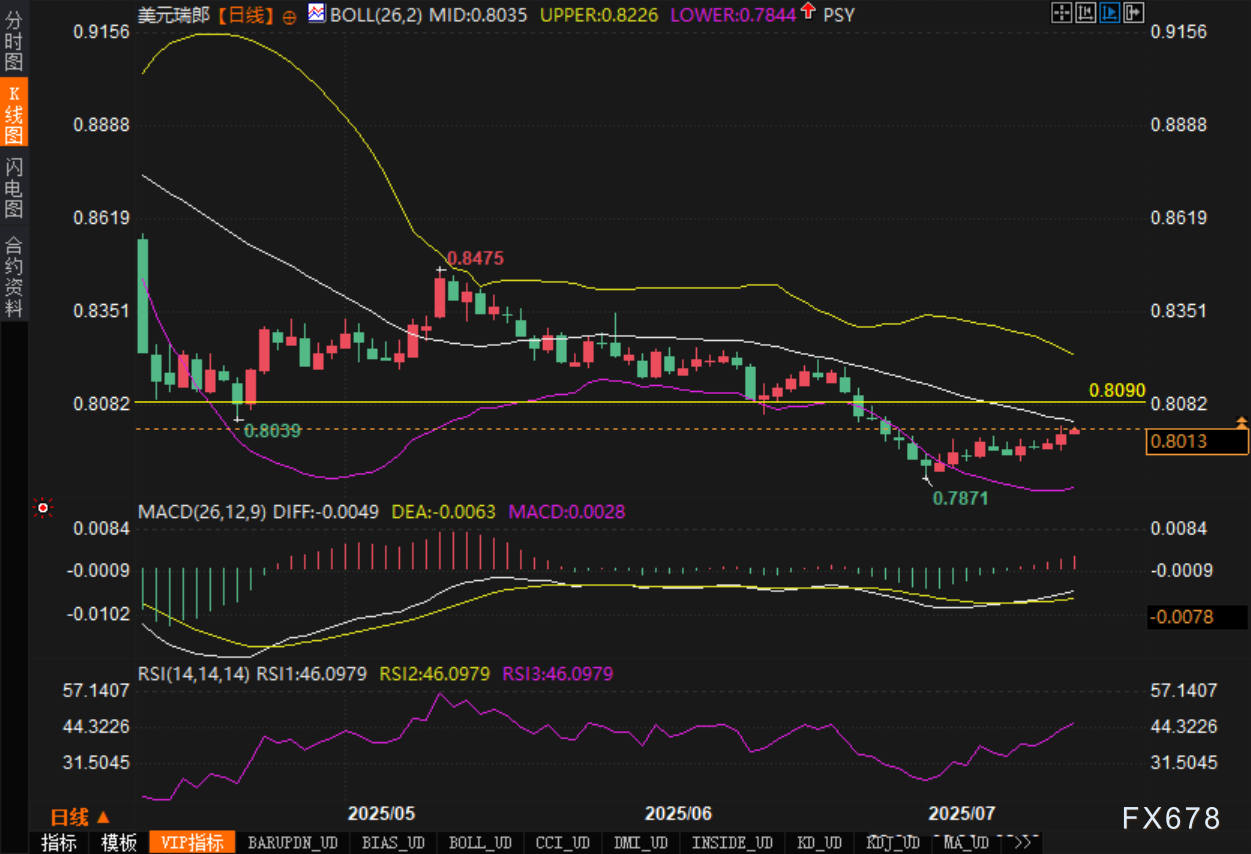Click the red upward arrow next to PSY
The height and width of the screenshot is (854, 1251).
[x=808, y=13]
